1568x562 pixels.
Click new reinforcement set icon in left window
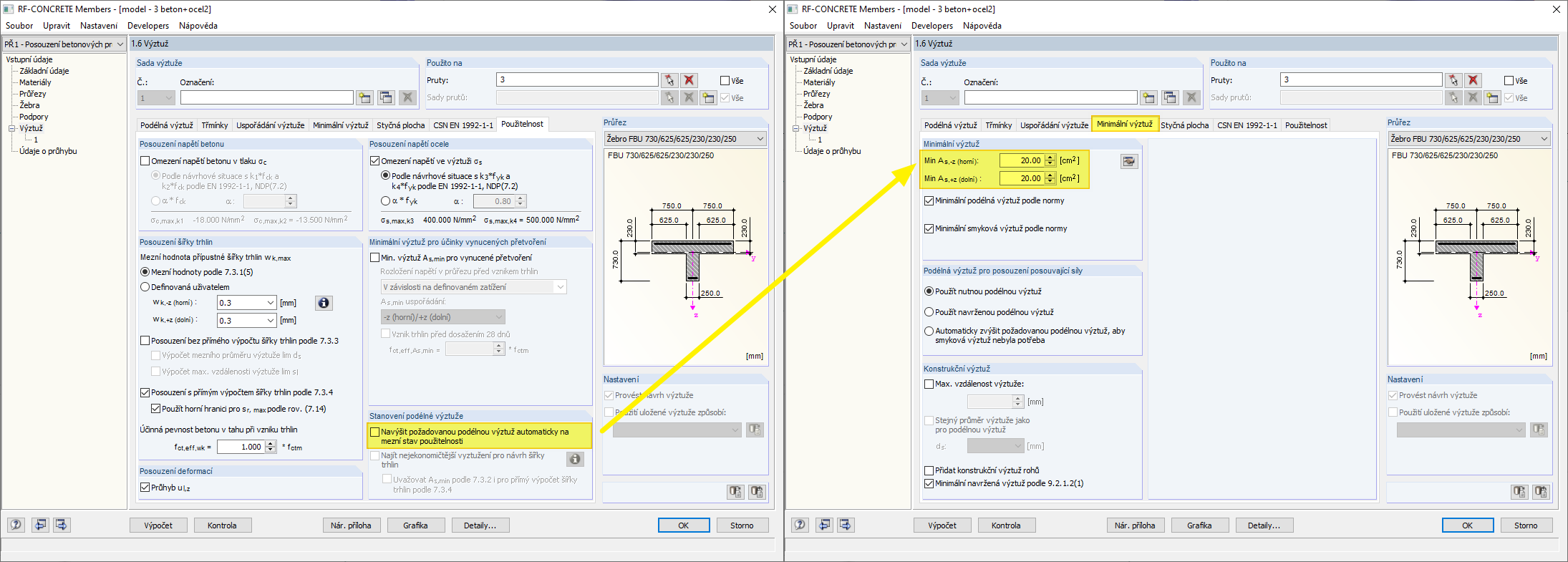click(365, 97)
